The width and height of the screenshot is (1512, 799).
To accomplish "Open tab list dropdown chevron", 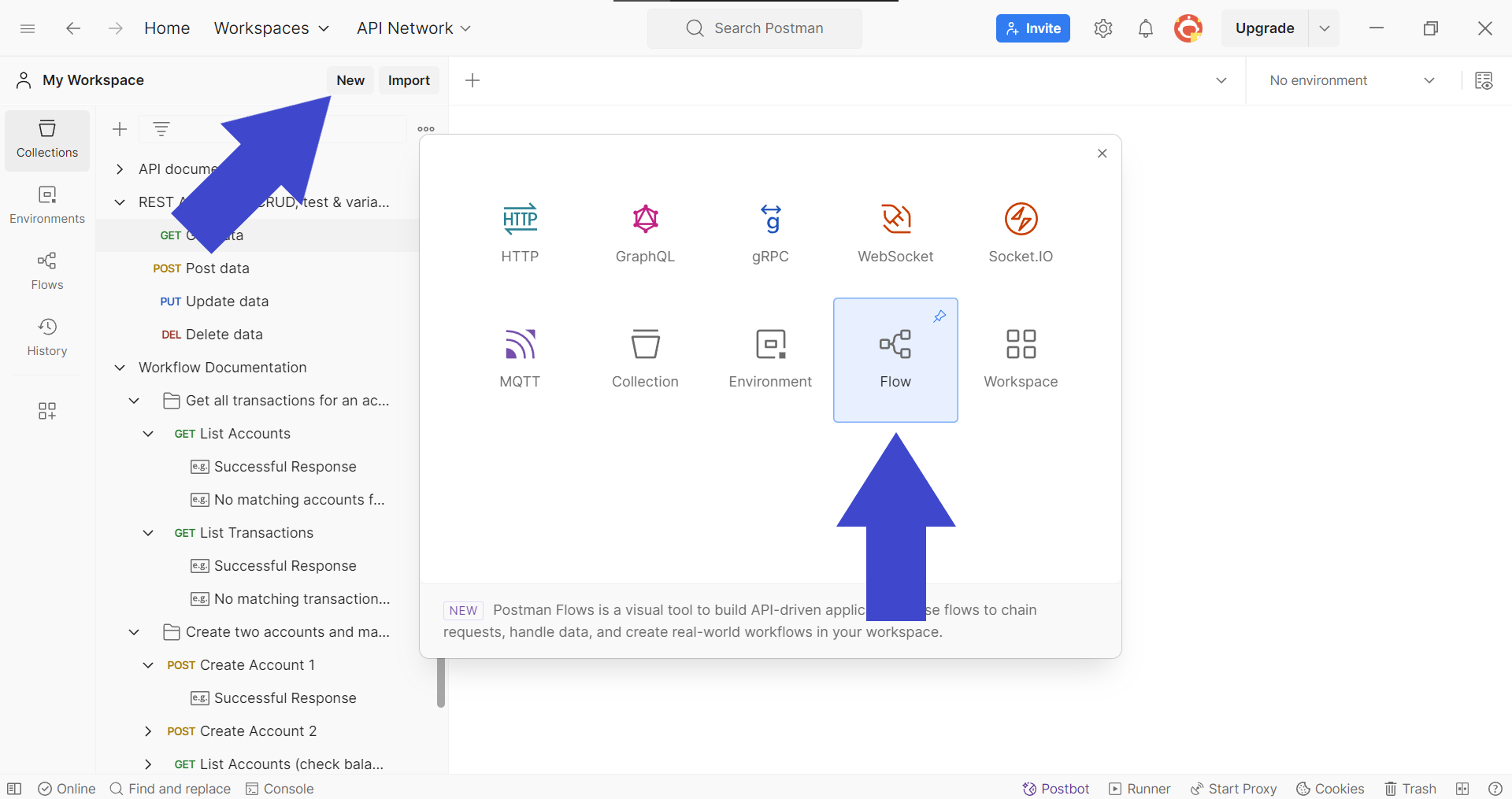I will (1221, 80).
